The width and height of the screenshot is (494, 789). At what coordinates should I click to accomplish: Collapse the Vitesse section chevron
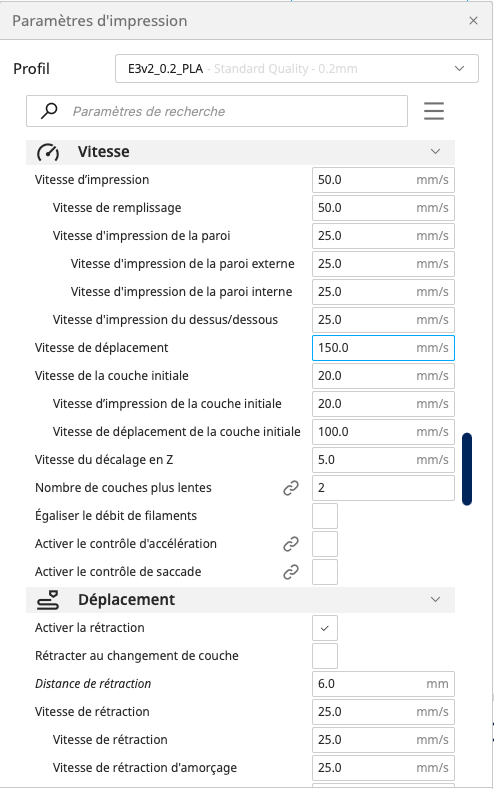click(x=436, y=151)
